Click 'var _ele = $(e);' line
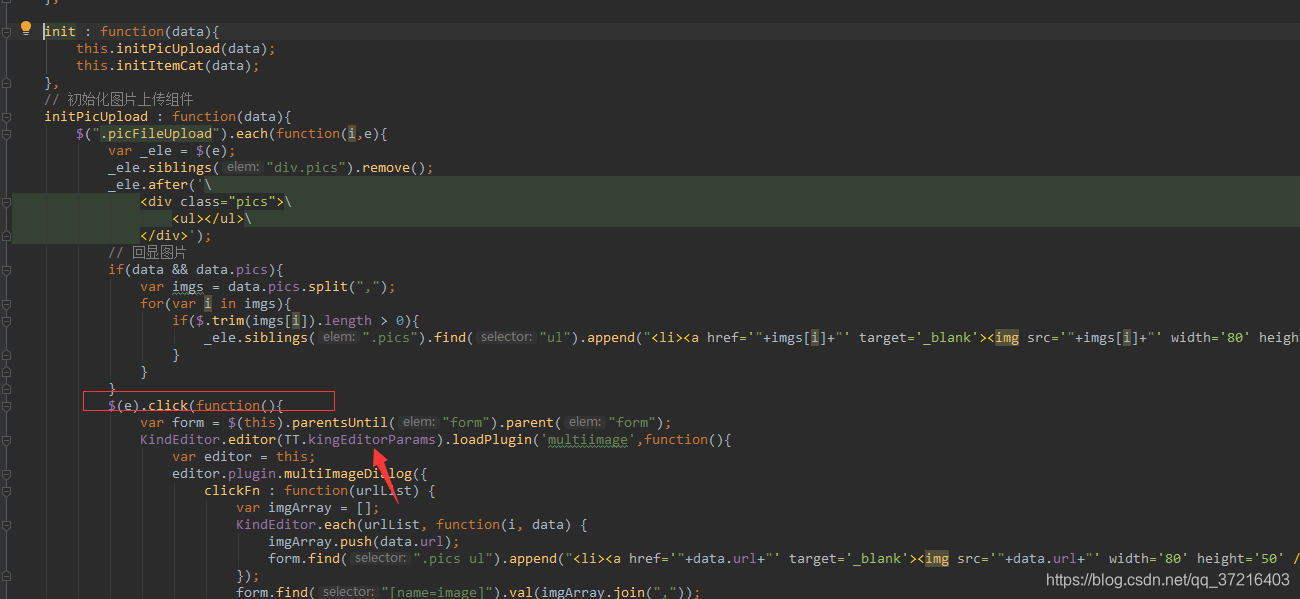This screenshot has height=599, width=1300. pyautogui.click(x=172, y=151)
